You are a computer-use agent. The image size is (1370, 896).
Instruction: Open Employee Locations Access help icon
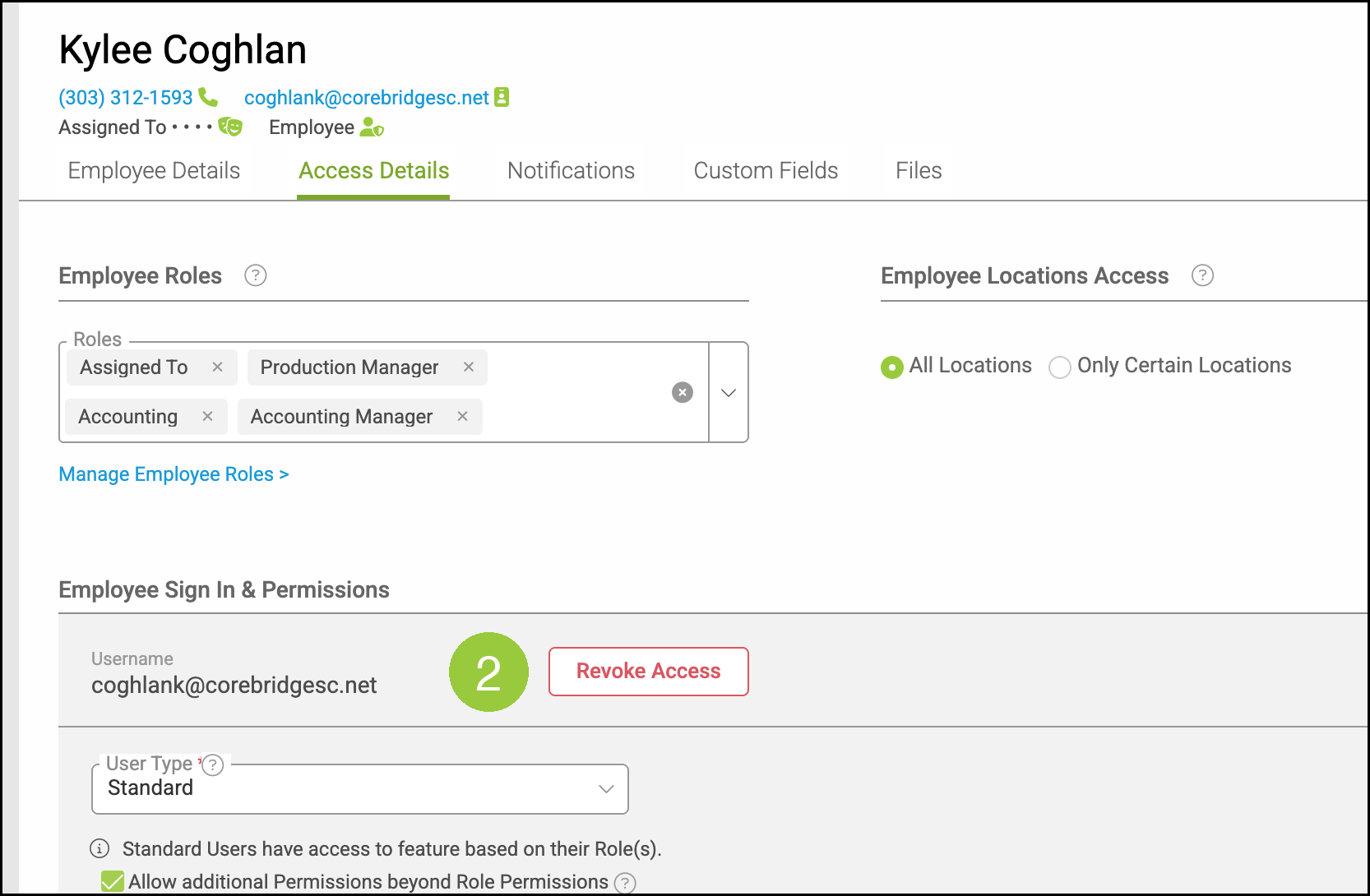click(x=1202, y=275)
